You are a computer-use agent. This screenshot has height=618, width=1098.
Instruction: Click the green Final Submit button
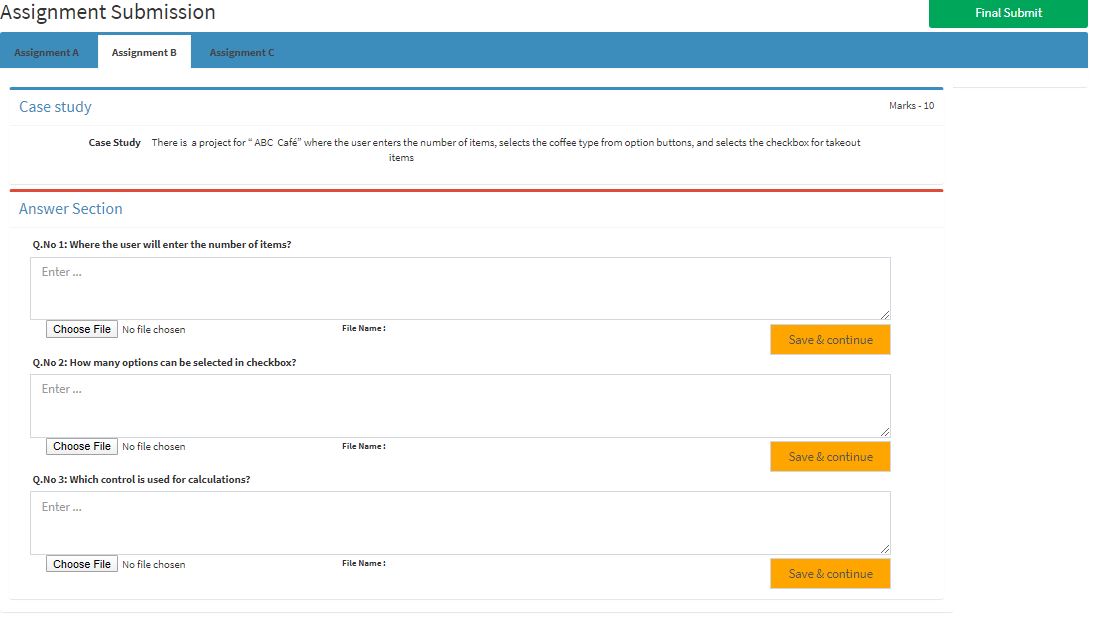(1007, 13)
